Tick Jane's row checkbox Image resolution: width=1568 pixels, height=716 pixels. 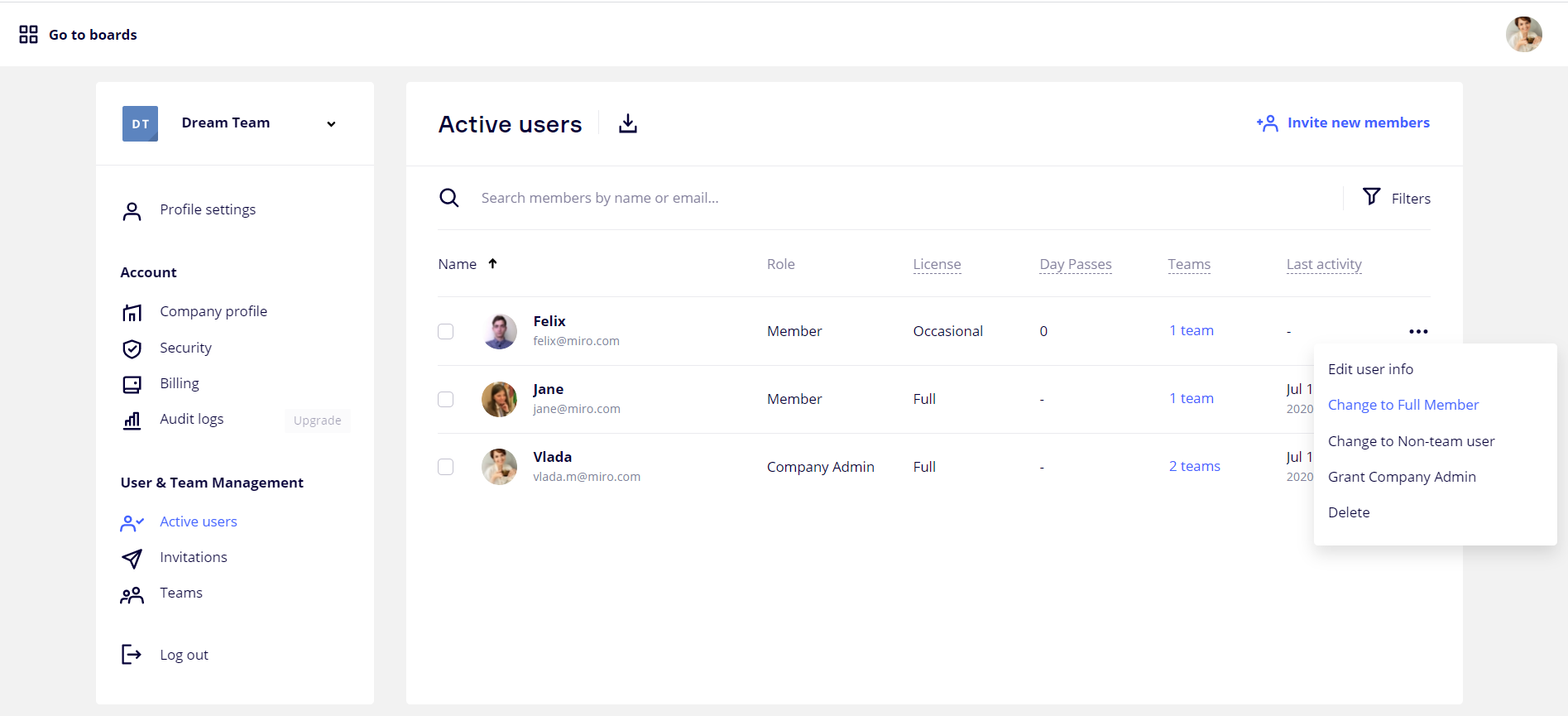(x=445, y=399)
